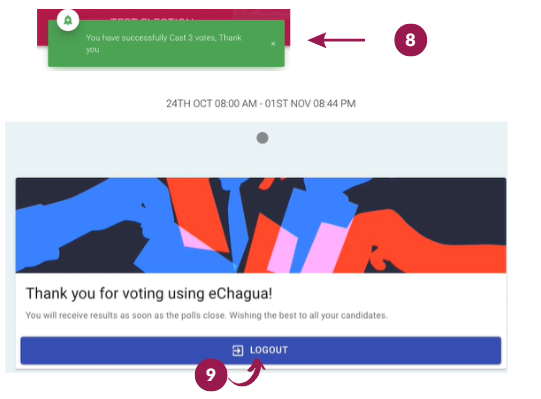This screenshot has width=541, height=399.
Task: Dismiss the success toast with the X
Action: (273, 44)
